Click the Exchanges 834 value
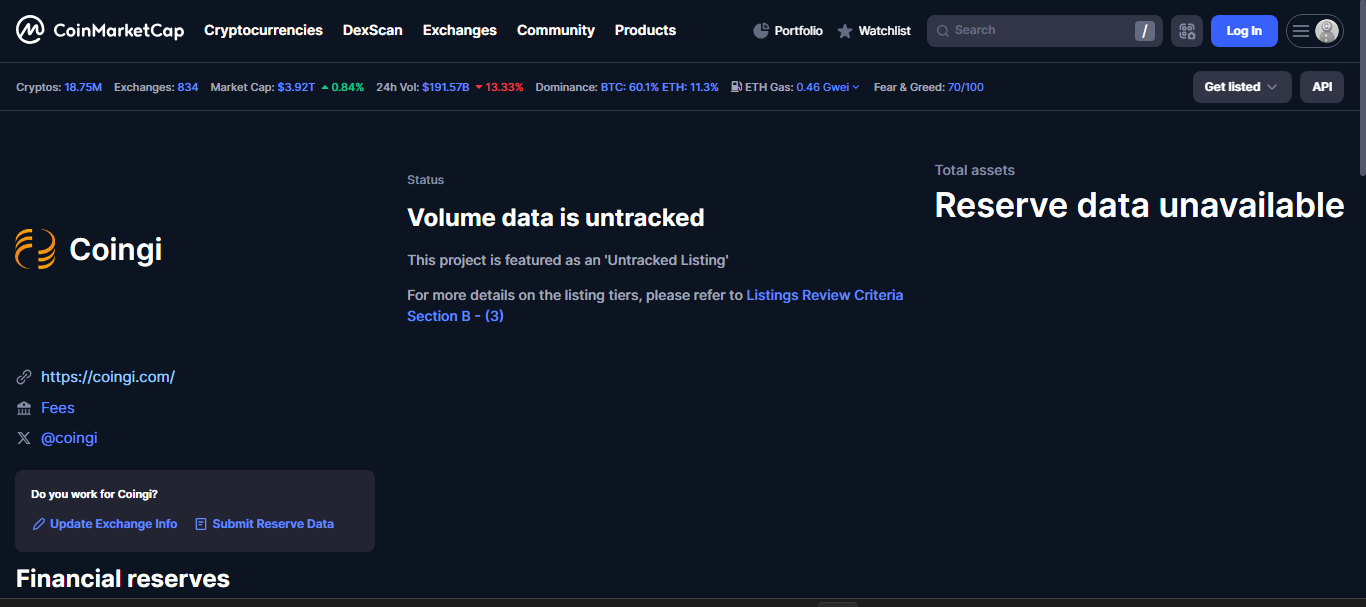Screen dimensions: 1366x607 tap(188, 87)
